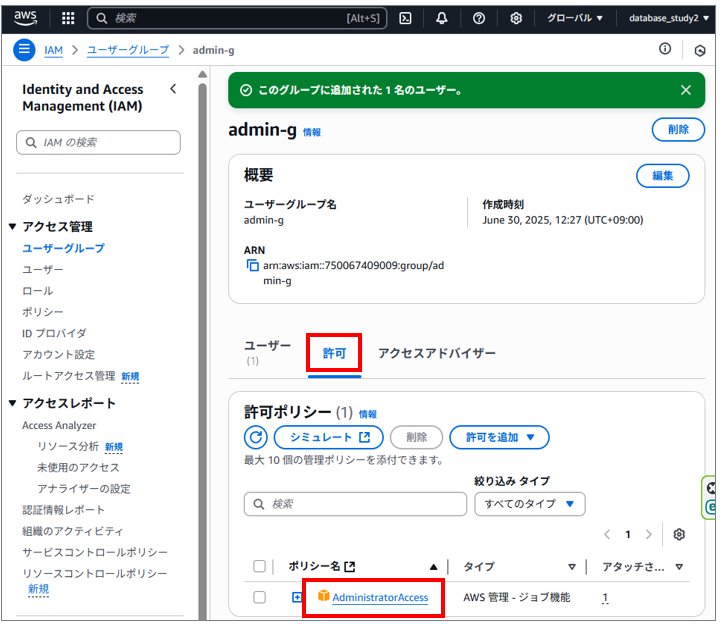Expand AdministratorAccess row plus icon
This screenshot has height=625, width=721.
point(297,597)
